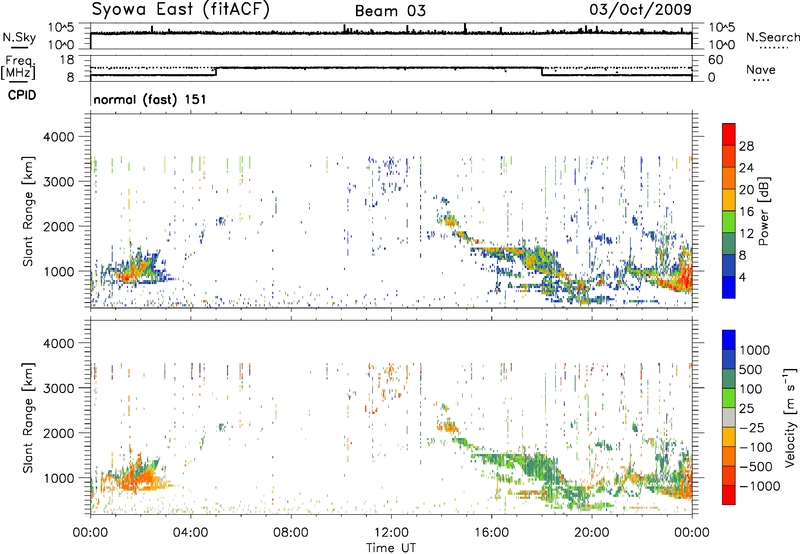Click the 'N.Sky' legend label
This screenshot has width=800, height=554.
19,37
